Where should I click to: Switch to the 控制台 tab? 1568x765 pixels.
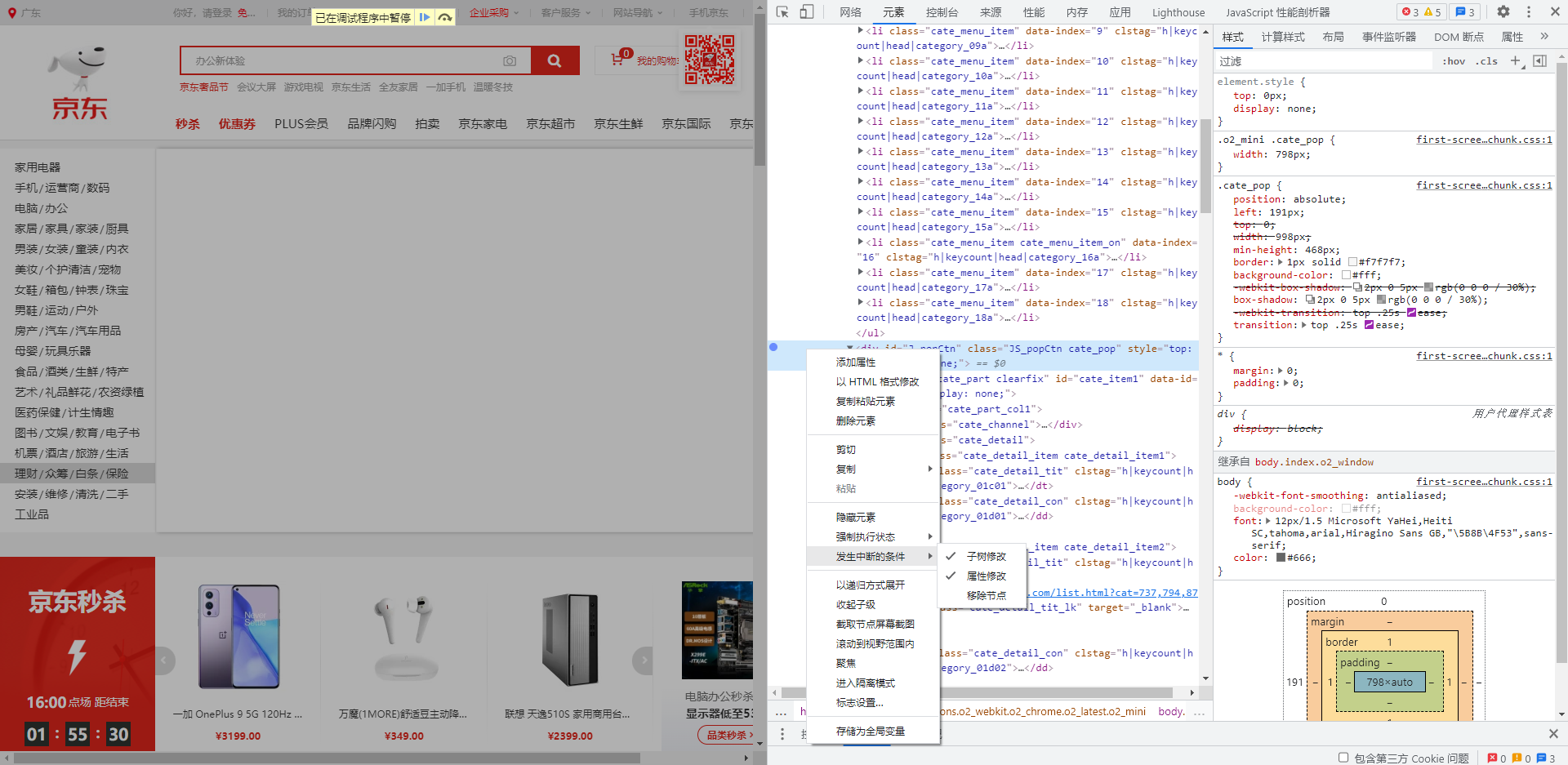click(942, 12)
